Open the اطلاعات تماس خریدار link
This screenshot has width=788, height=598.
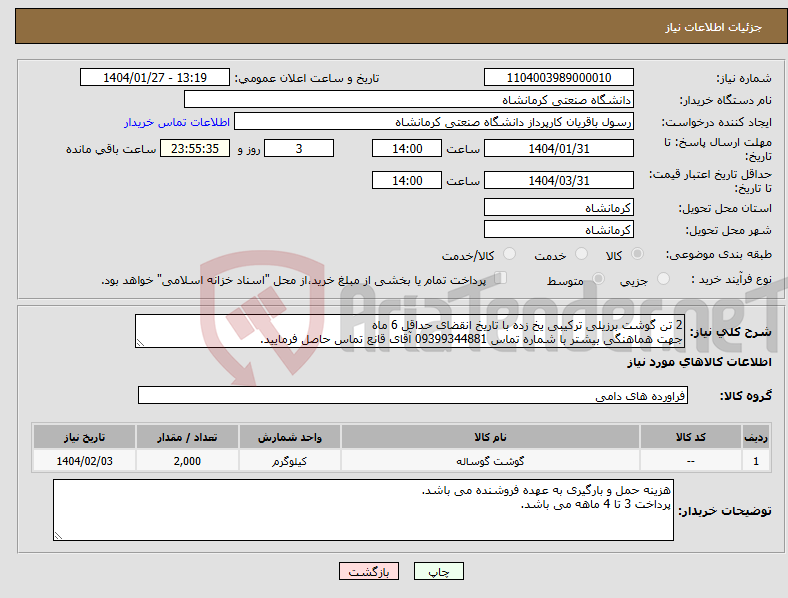pyautogui.click(x=177, y=122)
